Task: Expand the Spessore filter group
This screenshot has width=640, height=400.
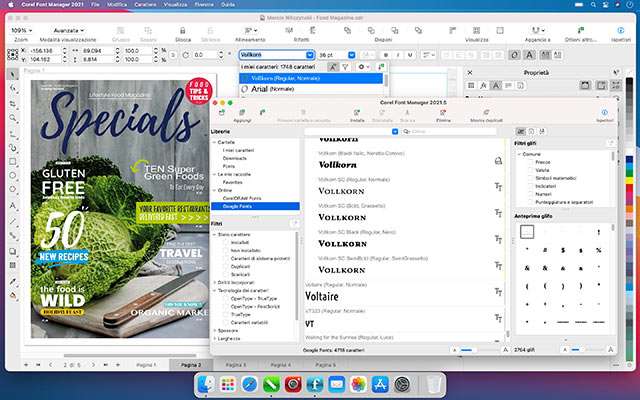Action: click(x=215, y=329)
